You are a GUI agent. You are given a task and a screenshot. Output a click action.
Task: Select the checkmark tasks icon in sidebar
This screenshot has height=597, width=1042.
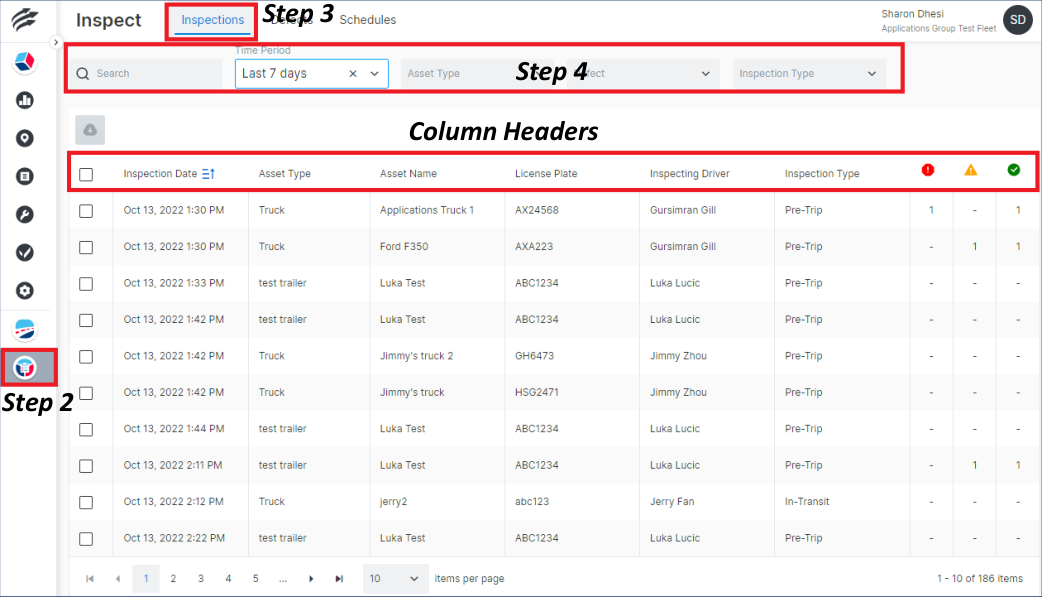pos(23,252)
